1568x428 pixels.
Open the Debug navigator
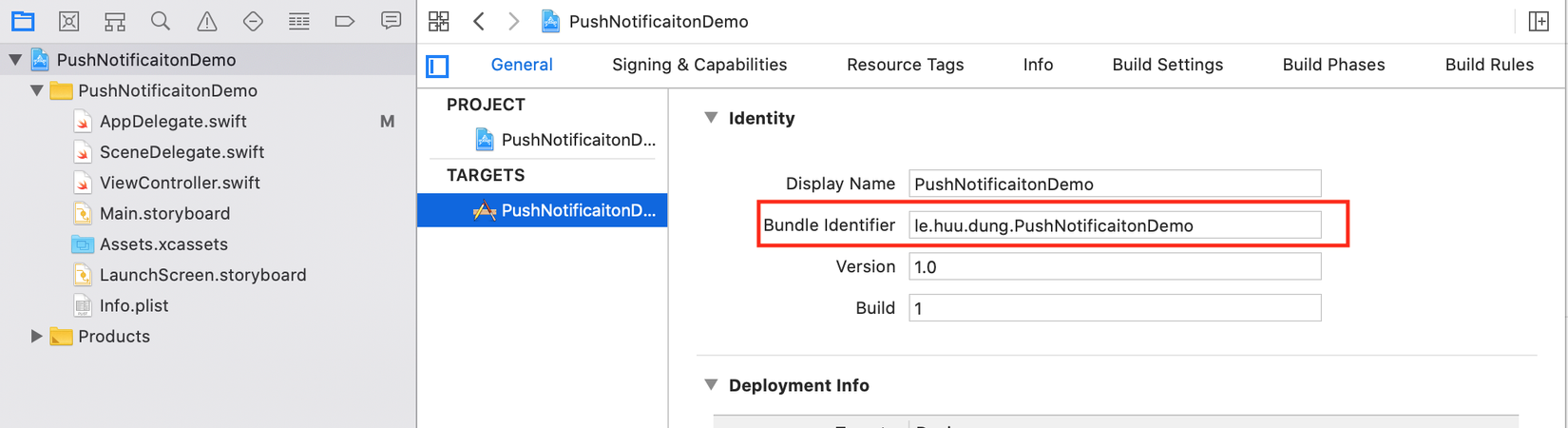tap(298, 21)
